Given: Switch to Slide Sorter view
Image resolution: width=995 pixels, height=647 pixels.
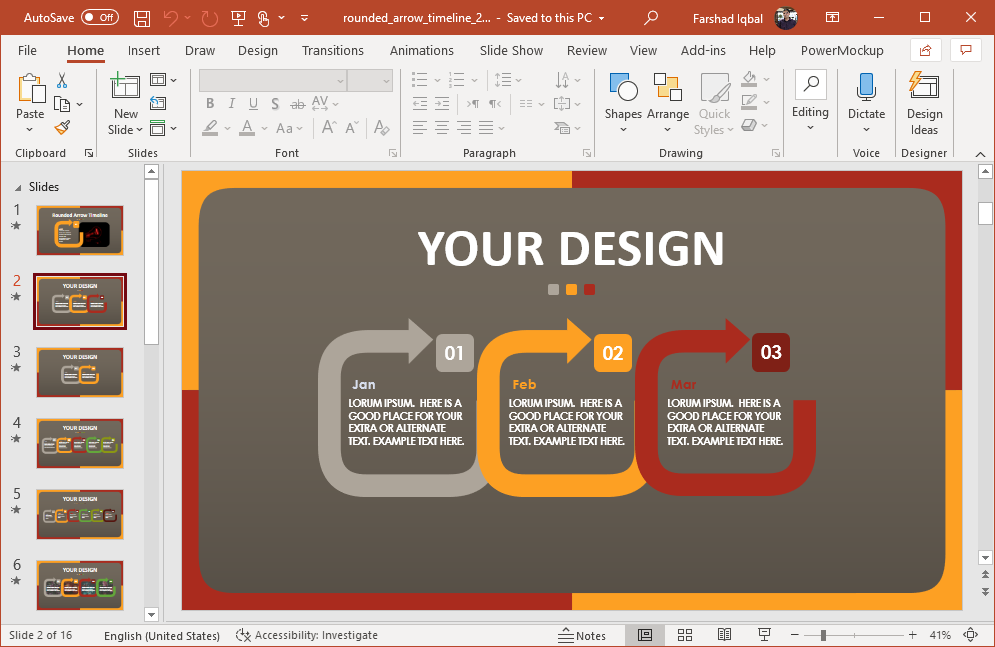Looking at the screenshot, I should pos(685,635).
